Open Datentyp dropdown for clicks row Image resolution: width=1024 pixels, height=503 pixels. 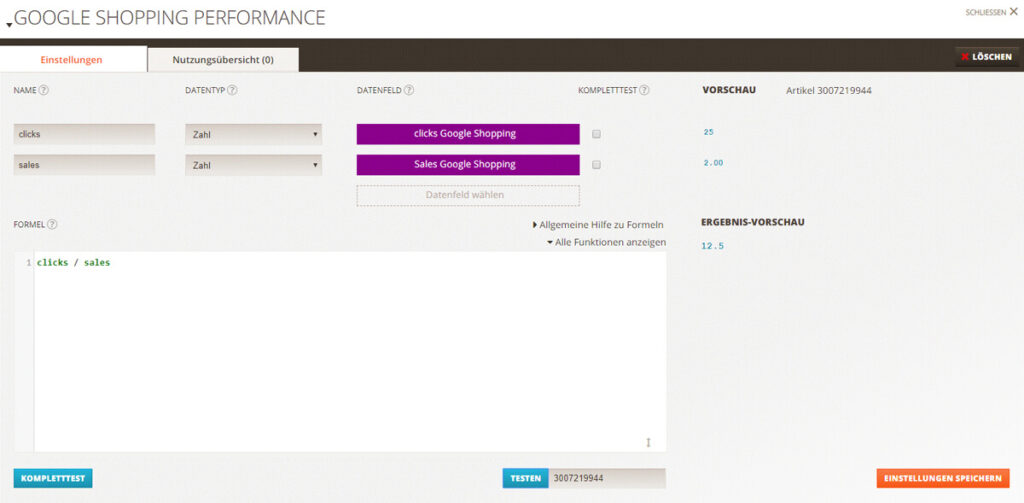[253, 135]
